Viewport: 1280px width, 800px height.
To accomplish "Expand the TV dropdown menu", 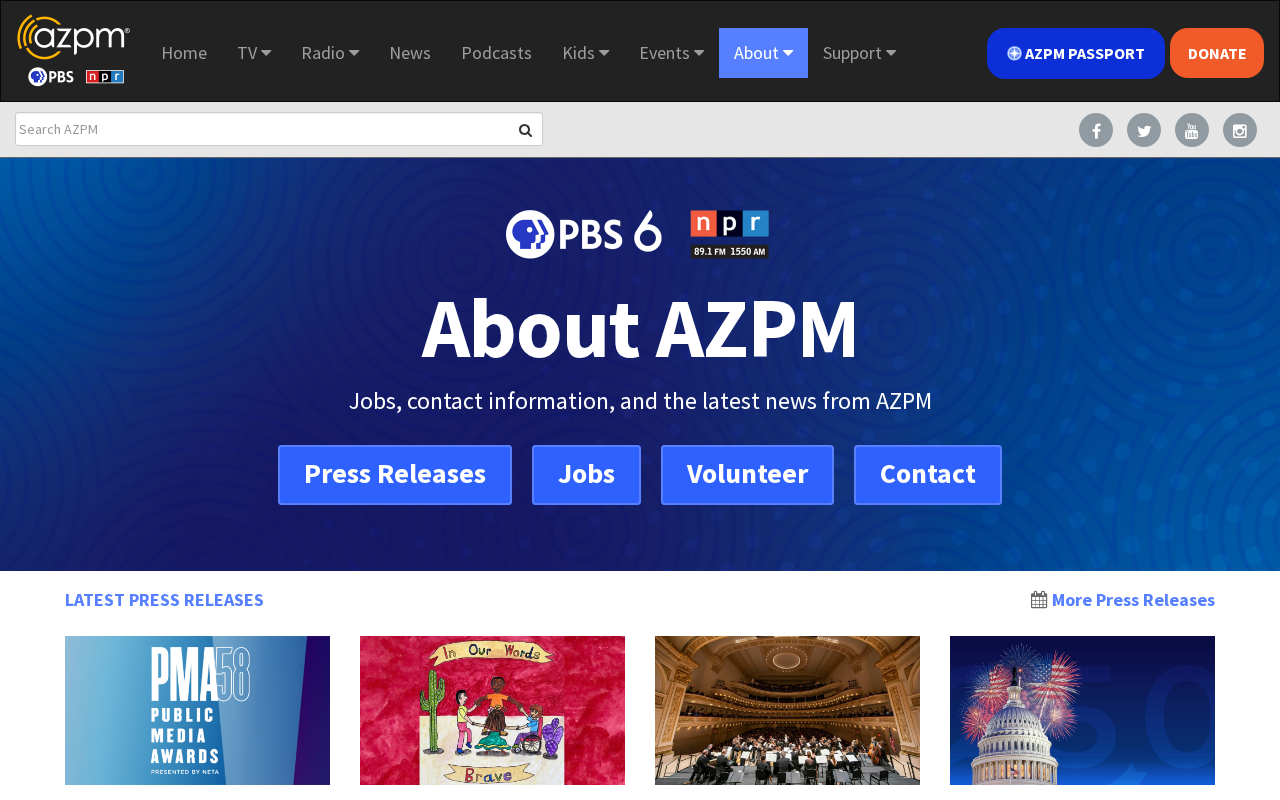I will (254, 53).
